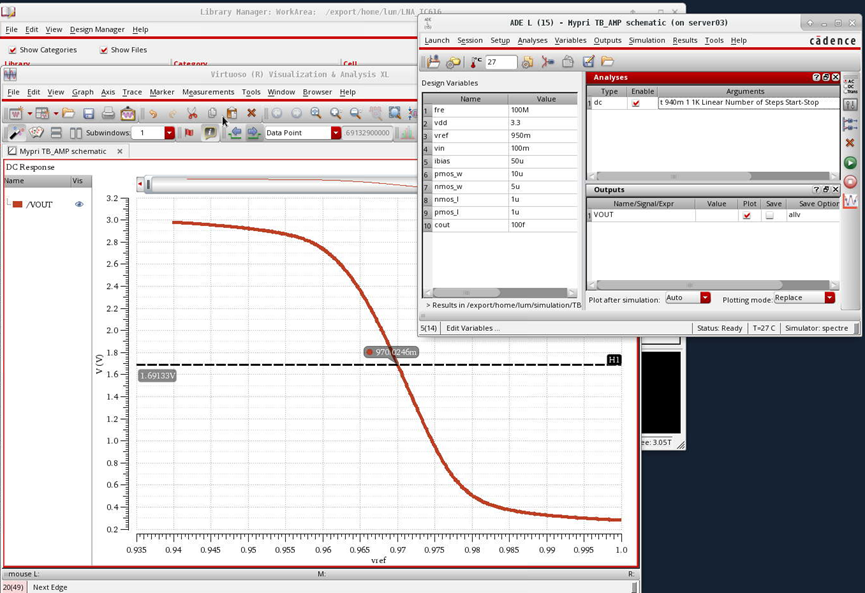Click the Choose Analyses AC/DC/Trans icon in ADE L
The height and width of the screenshot is (593, 865).
(850, 87)
